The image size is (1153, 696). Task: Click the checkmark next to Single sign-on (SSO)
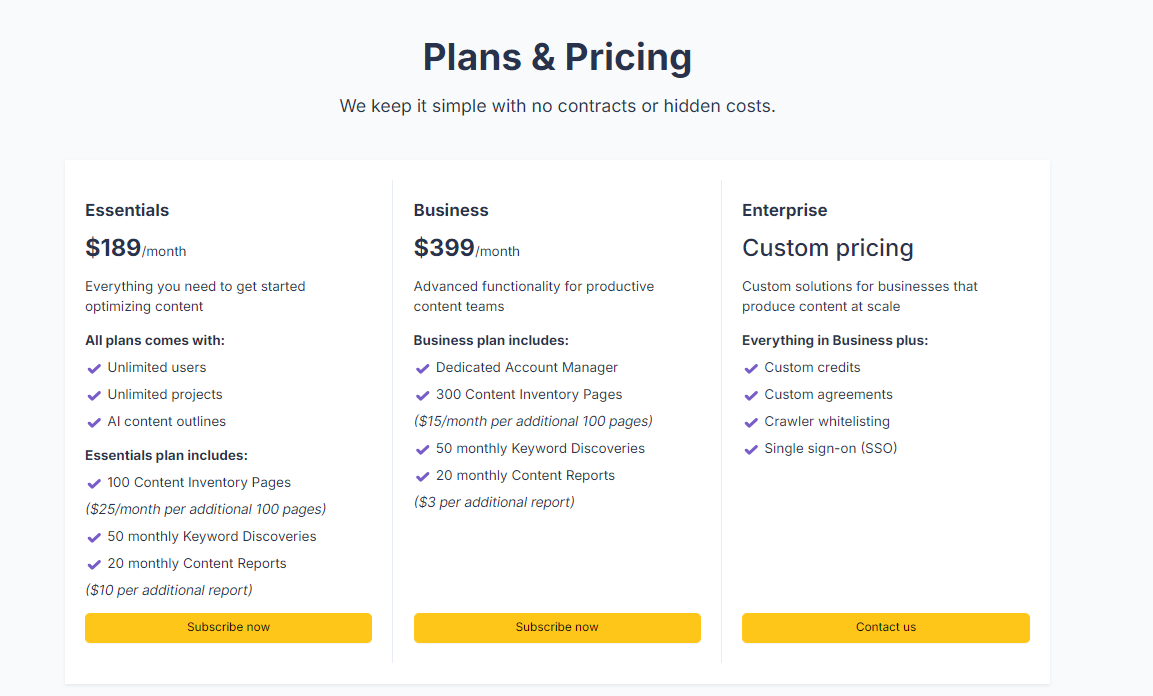tap(751, 448)
